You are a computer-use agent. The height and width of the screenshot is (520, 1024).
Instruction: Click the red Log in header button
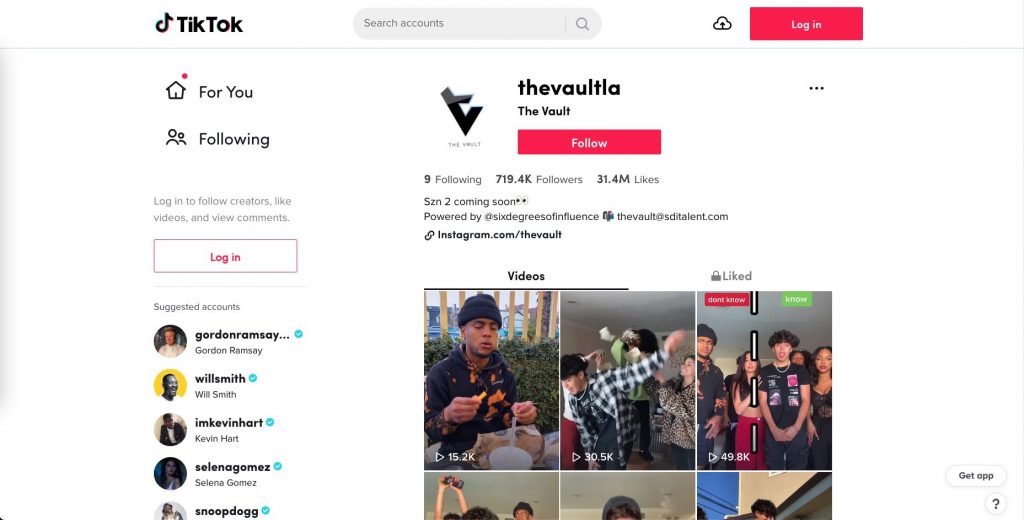[x=806, y=24]
